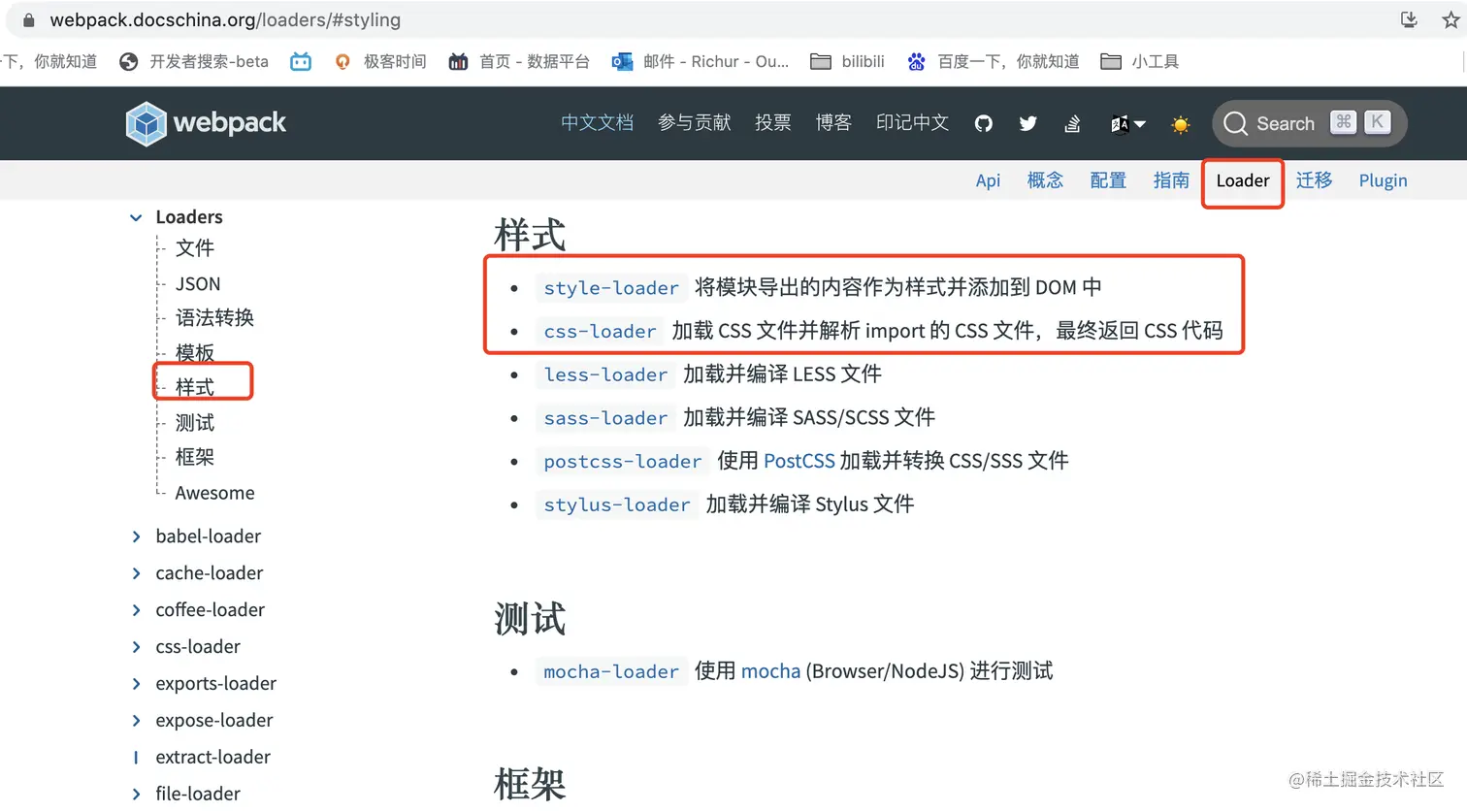Image resolution: width=1467 pixels, height=812 pixels.
Task: Go to Awesome in the sidebar
Action: tap(214, 493)
